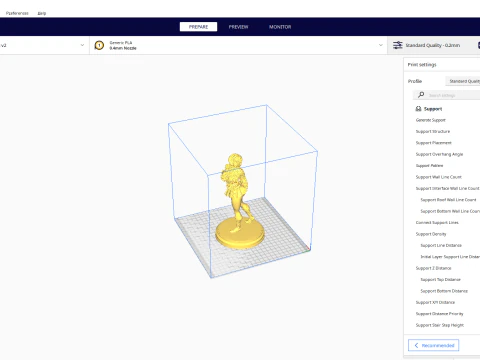This screenshot has width=480, height=360.
Task: Click the extruder 1 material icon
Action: point(99,45)
